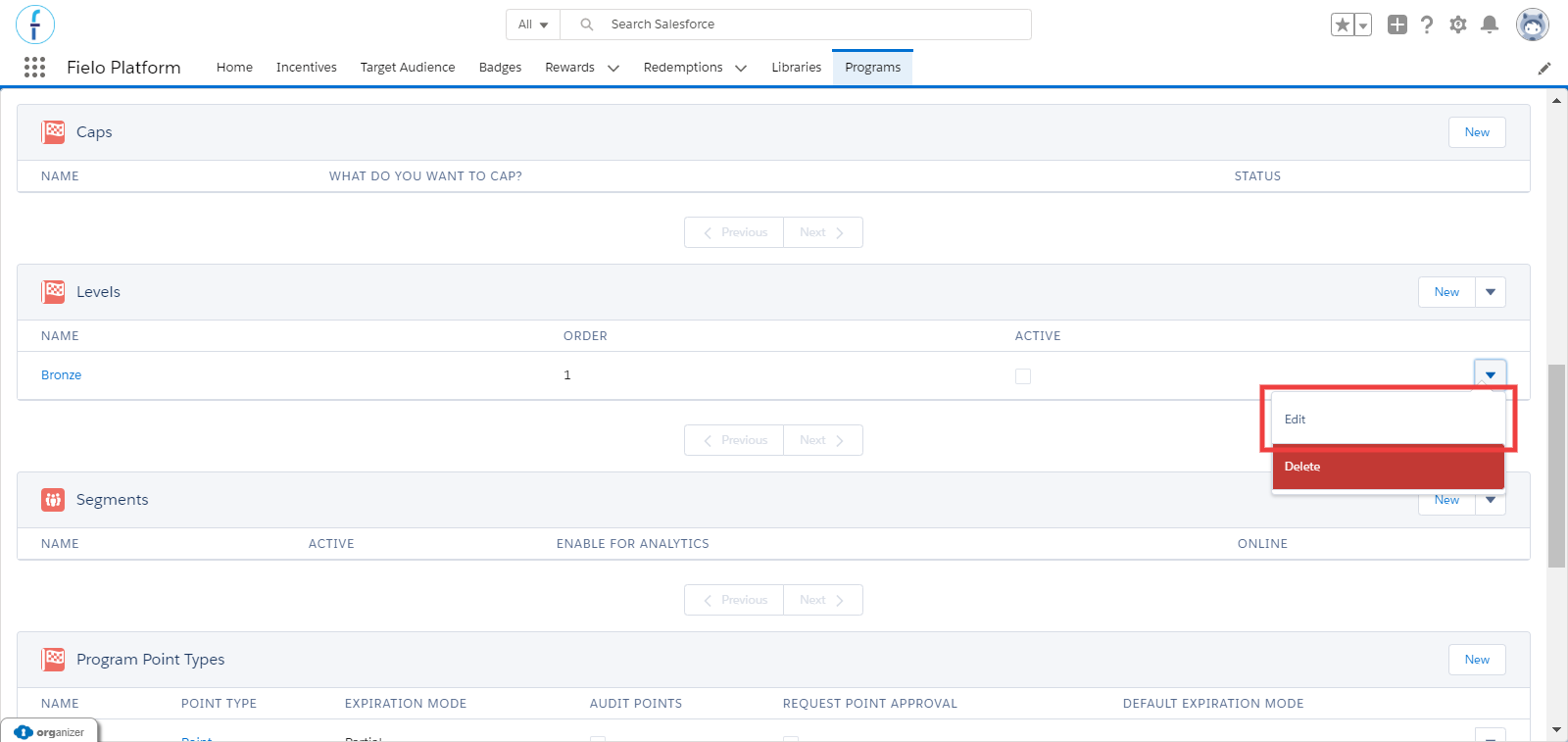
Task: Open Global Actions plus icon
Action: 1397,25
